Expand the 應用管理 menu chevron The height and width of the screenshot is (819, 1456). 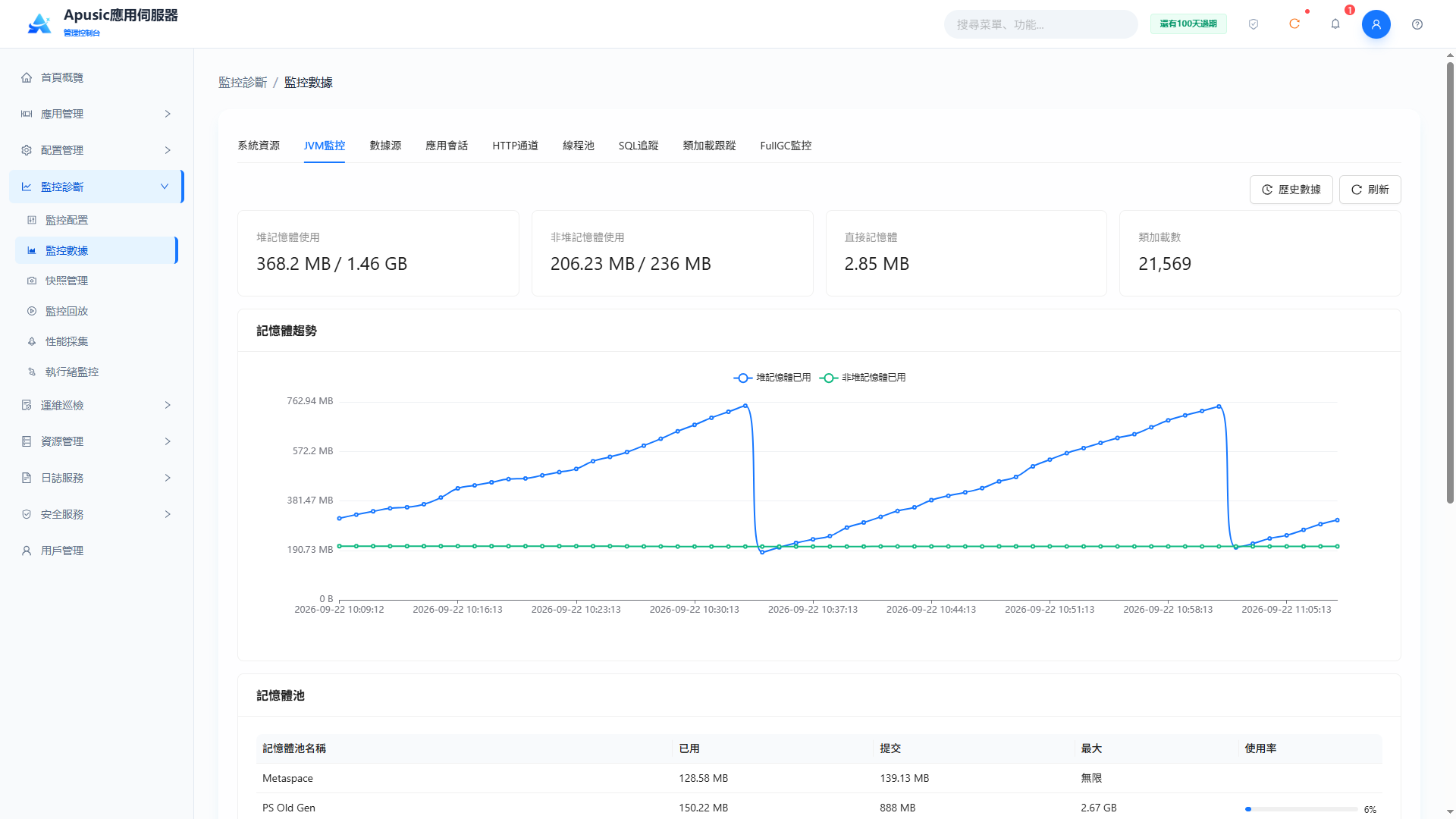pyautogui.click(x=168, y=114)
